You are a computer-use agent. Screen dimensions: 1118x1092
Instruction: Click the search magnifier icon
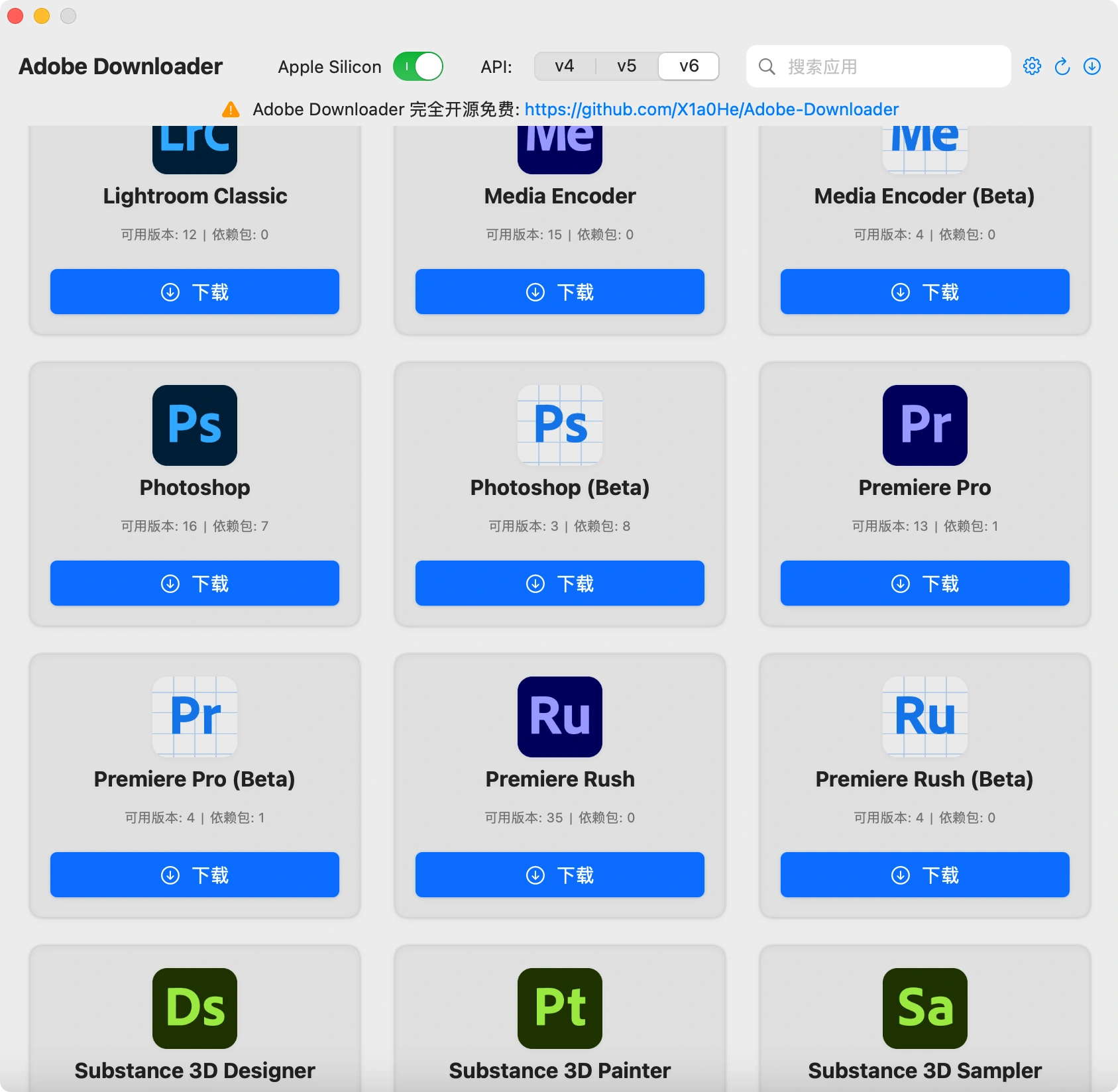pyautogui.click(x=767, y=66)
